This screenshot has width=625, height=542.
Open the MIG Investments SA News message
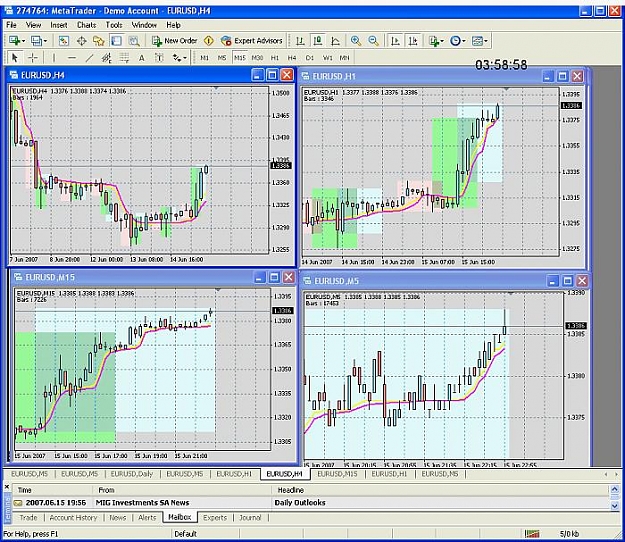pos(311,503)
